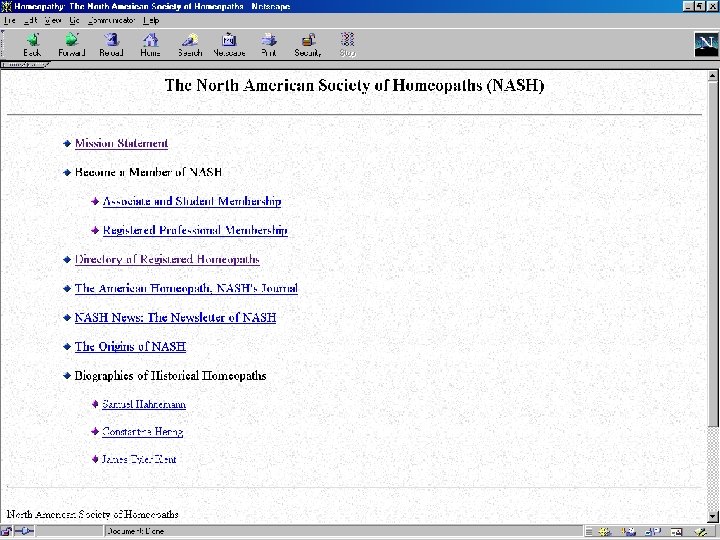Open The Origins of NASH link

point(130,347)
